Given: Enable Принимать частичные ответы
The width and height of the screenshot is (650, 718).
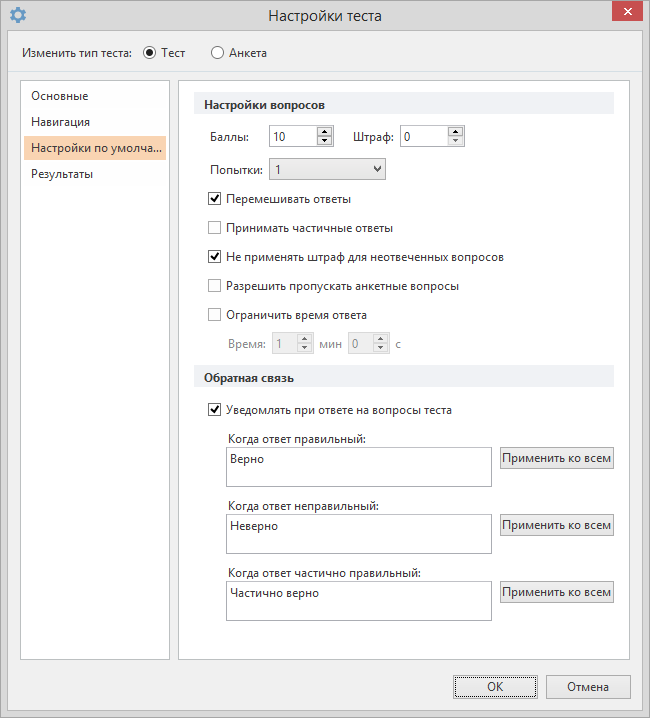Looking at the screenshot, I should (x=214, y=228).
